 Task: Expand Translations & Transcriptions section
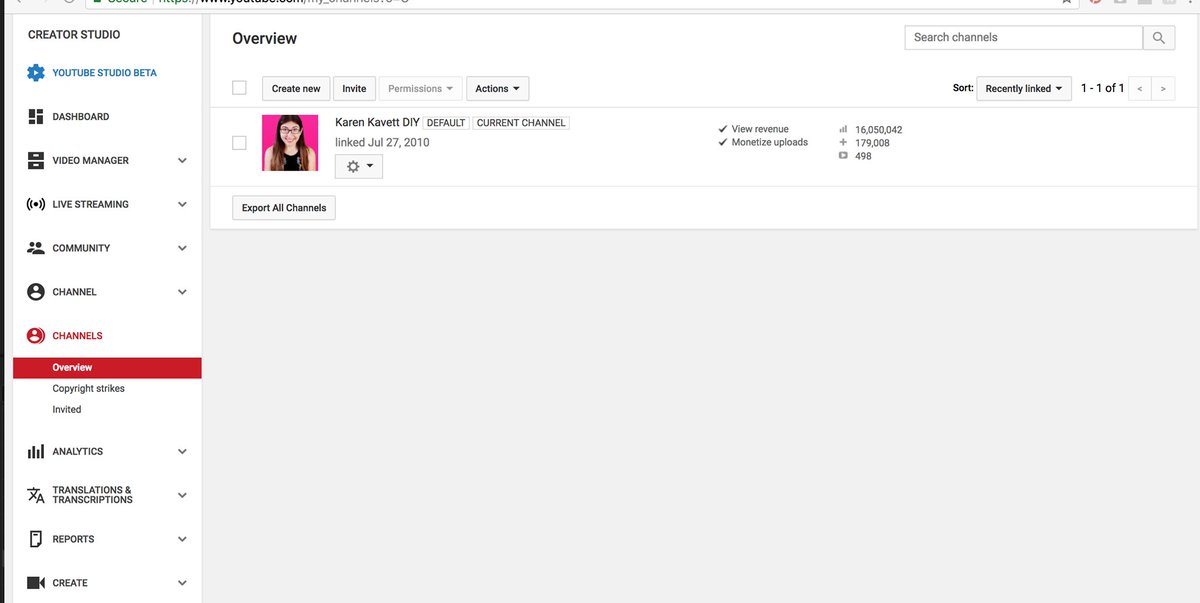click(182, 495)
